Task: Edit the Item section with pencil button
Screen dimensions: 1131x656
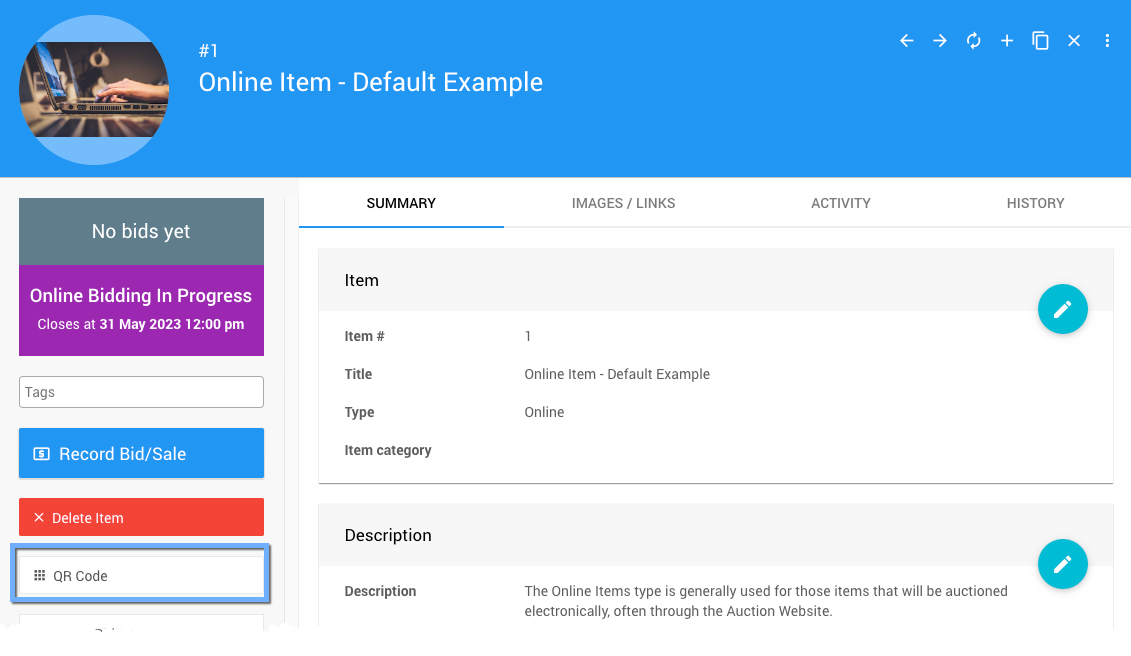Action: 1062,309
